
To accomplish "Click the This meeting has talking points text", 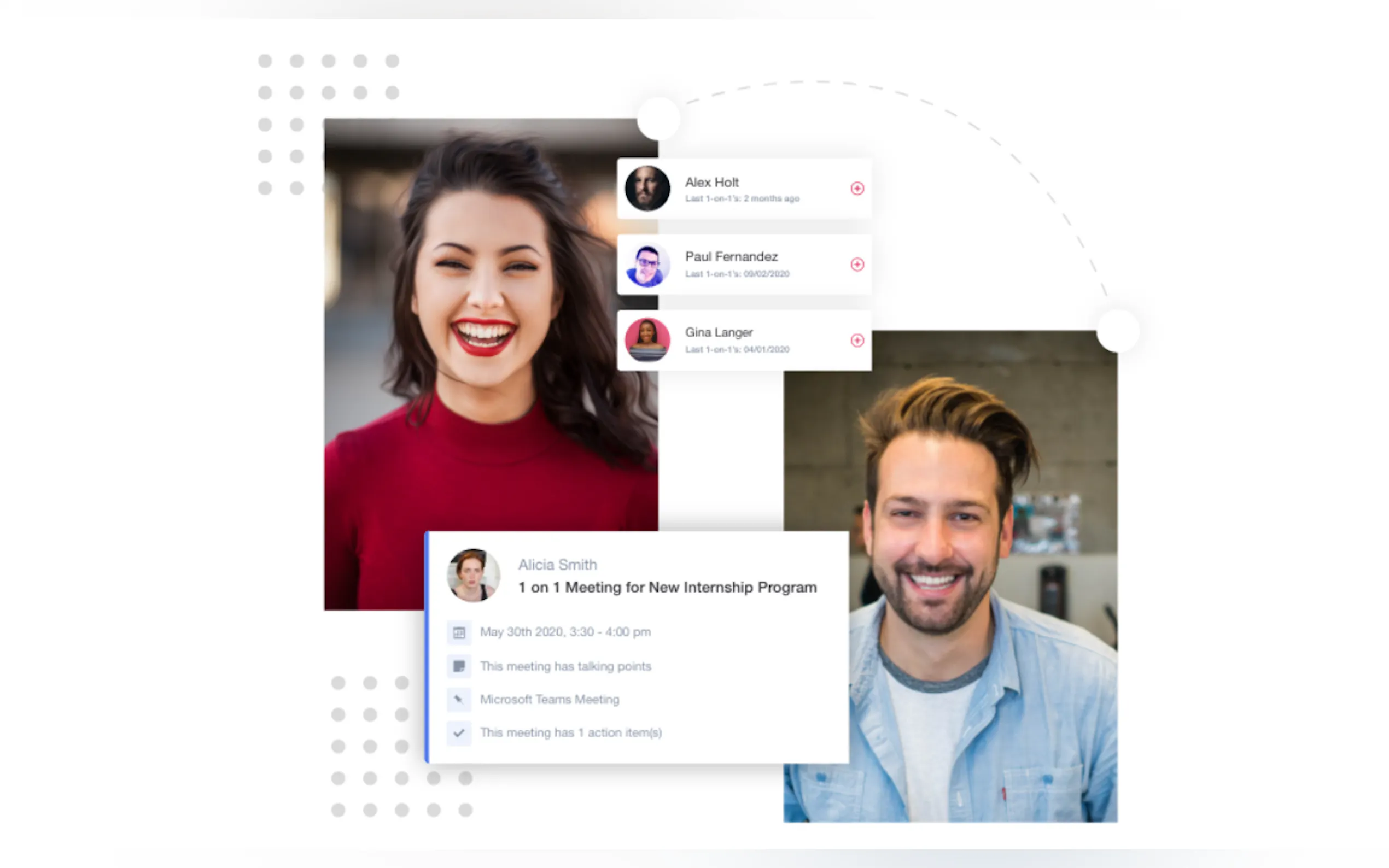I will point(565,666).
